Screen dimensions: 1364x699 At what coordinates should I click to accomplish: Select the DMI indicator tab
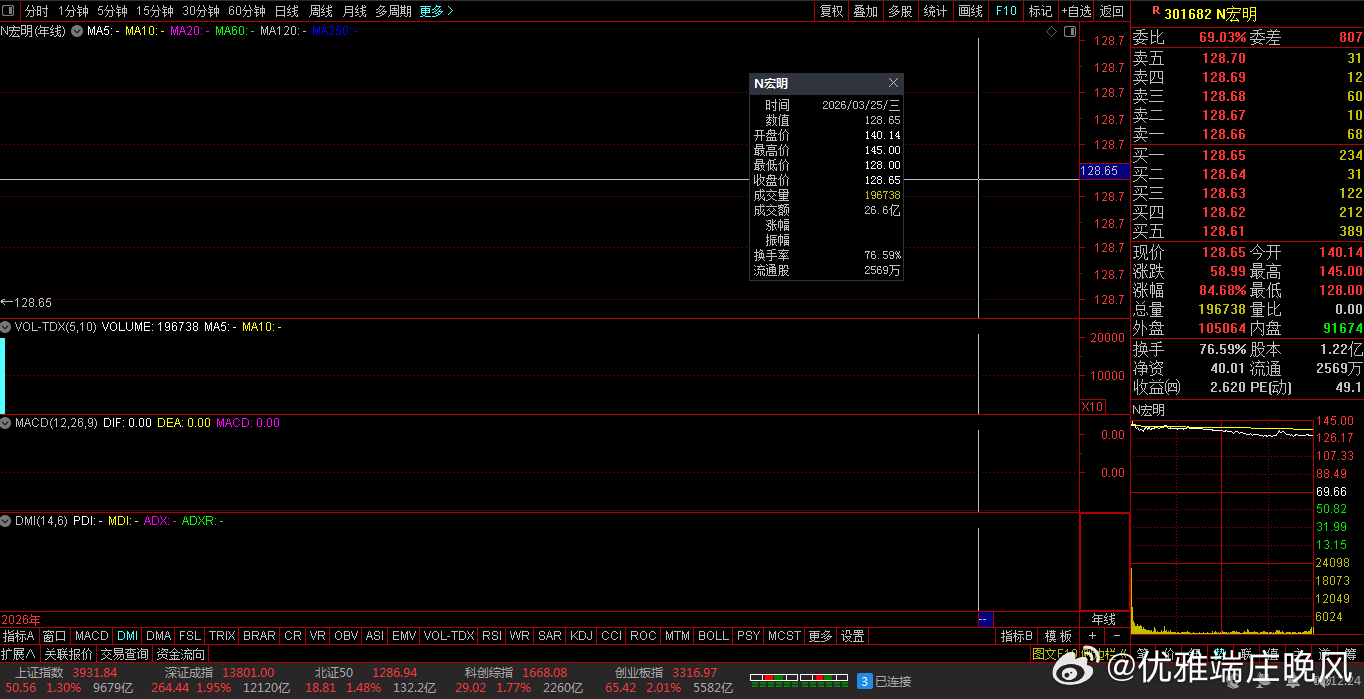pyautogui.click(x=127, y=636)
